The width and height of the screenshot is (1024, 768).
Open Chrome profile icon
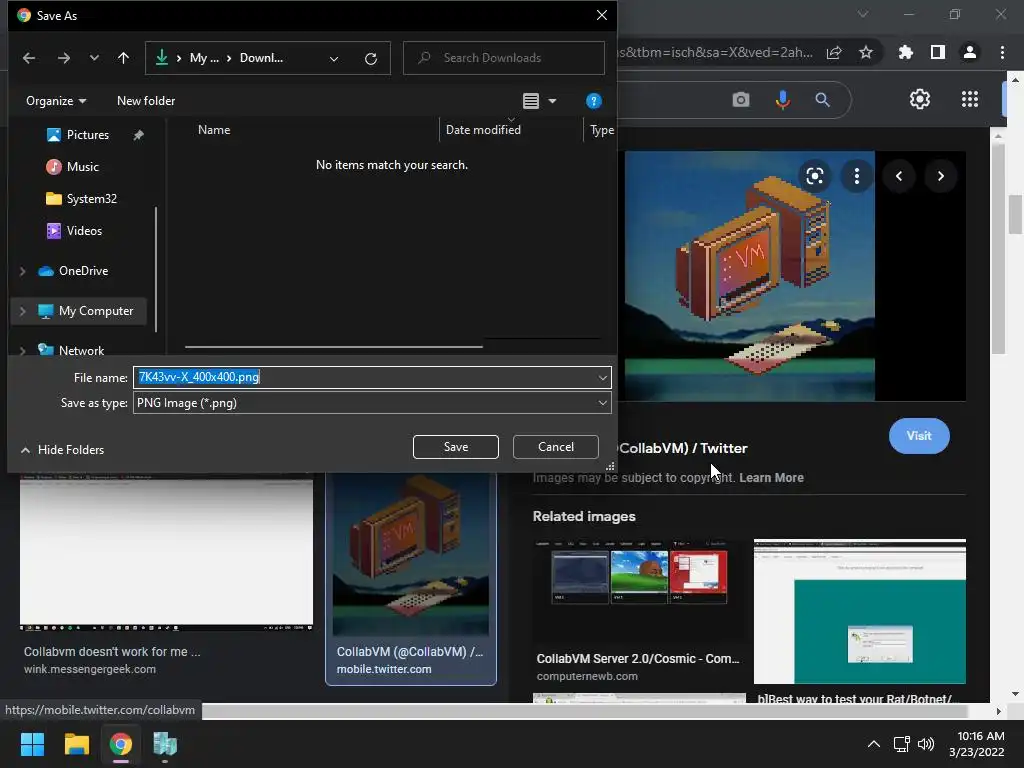[970, 52]
